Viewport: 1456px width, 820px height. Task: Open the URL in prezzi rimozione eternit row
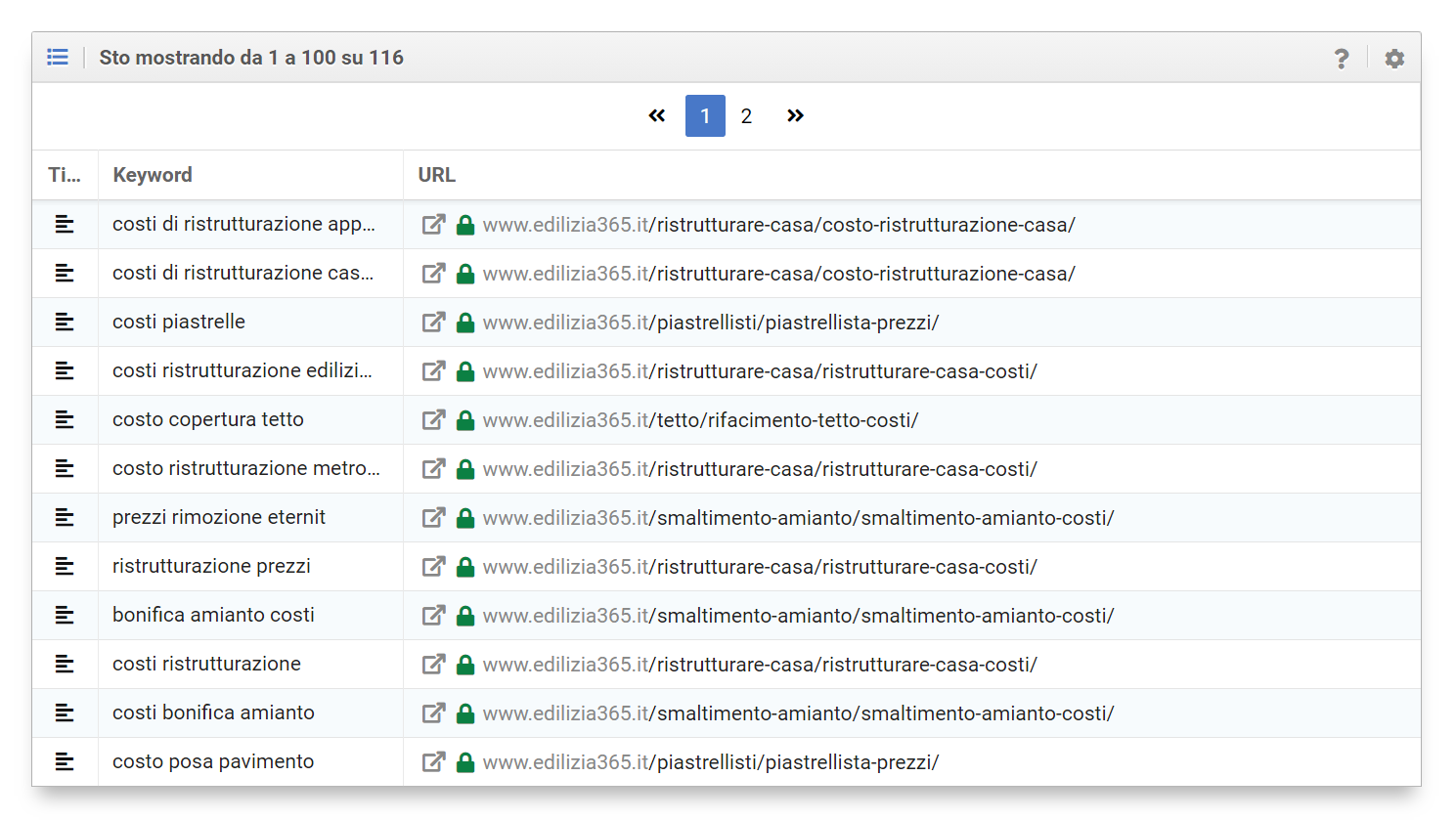798,518
